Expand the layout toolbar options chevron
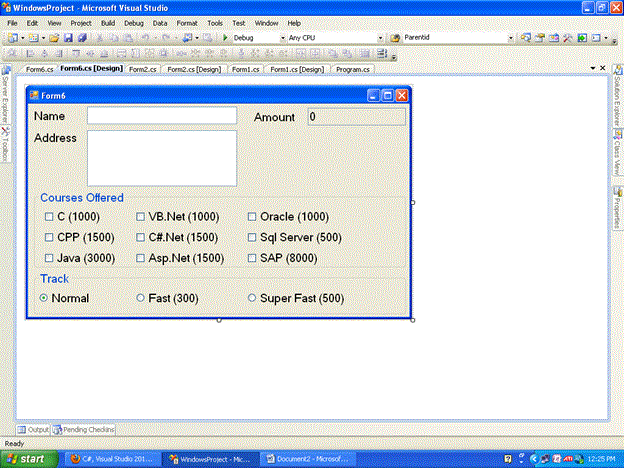The width and height of the screenshot is (624, 468). [x=394, y=57]
